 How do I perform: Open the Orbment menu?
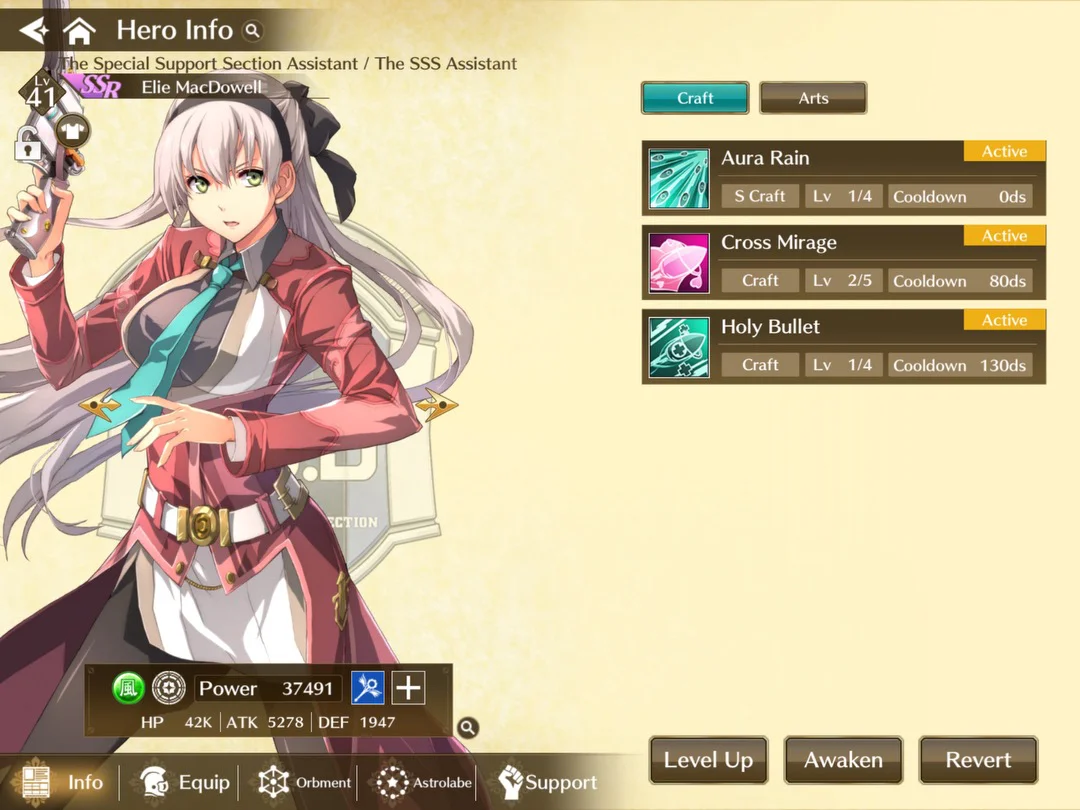point(304,782)
